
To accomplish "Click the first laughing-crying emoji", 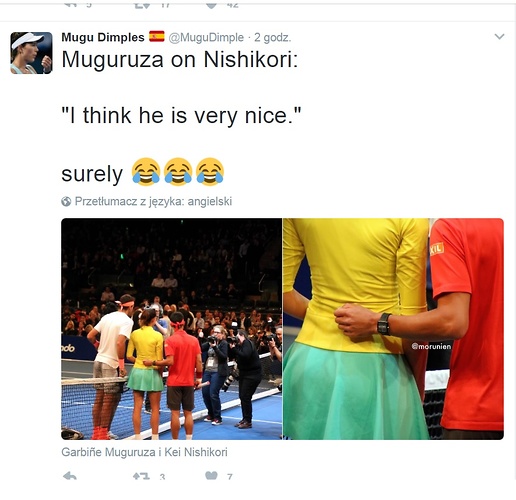I will pos(146,172).
